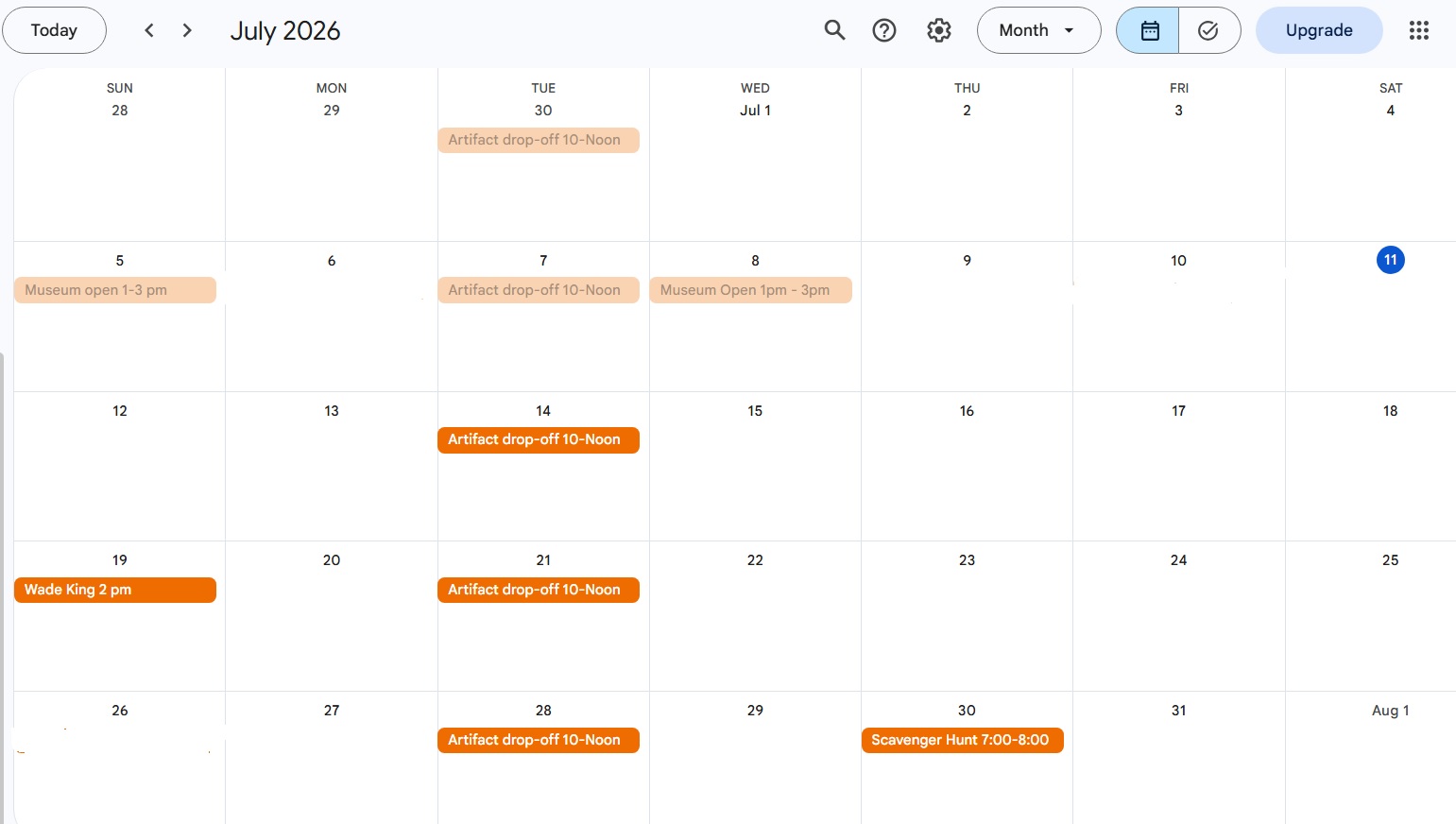Open the Wade King 2 pm event
The image size is (1456, 824).
tap(115, 590)
